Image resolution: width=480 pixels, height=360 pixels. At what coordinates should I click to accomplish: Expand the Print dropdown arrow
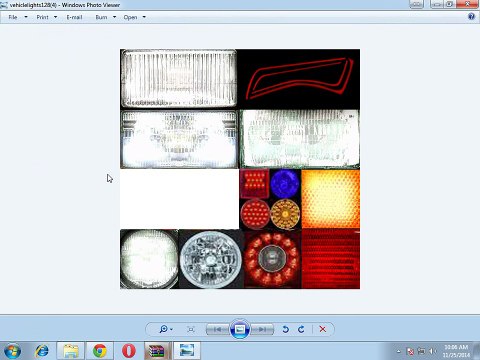click(x=55, y=17)
